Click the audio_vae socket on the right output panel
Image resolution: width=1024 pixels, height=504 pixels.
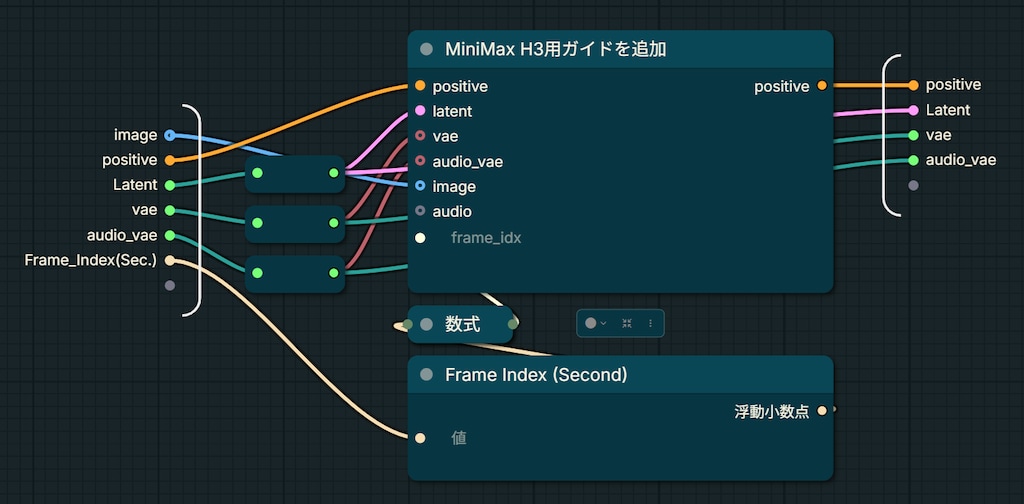click(x=913, y=160)
